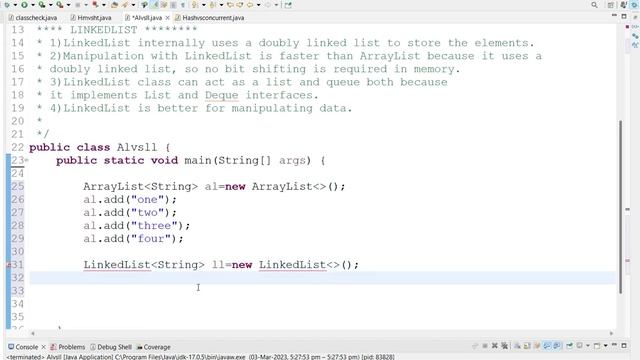The width and height of the screenshot is (640, 360).
Task: Open Display Selected Console dropdown arrow
Action: click(x=588, y=346)
